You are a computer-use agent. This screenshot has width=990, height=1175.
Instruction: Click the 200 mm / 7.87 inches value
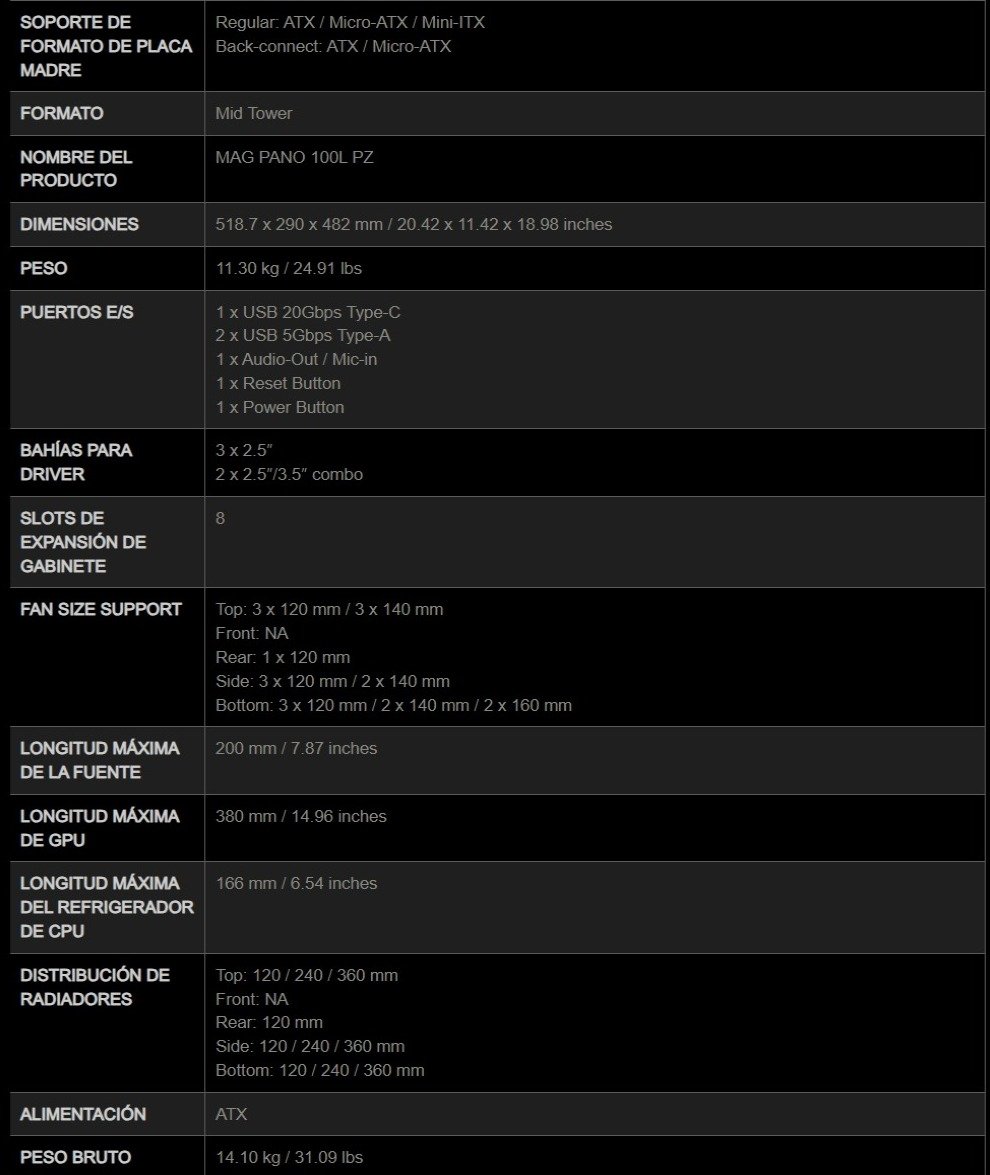pos(296,748)
